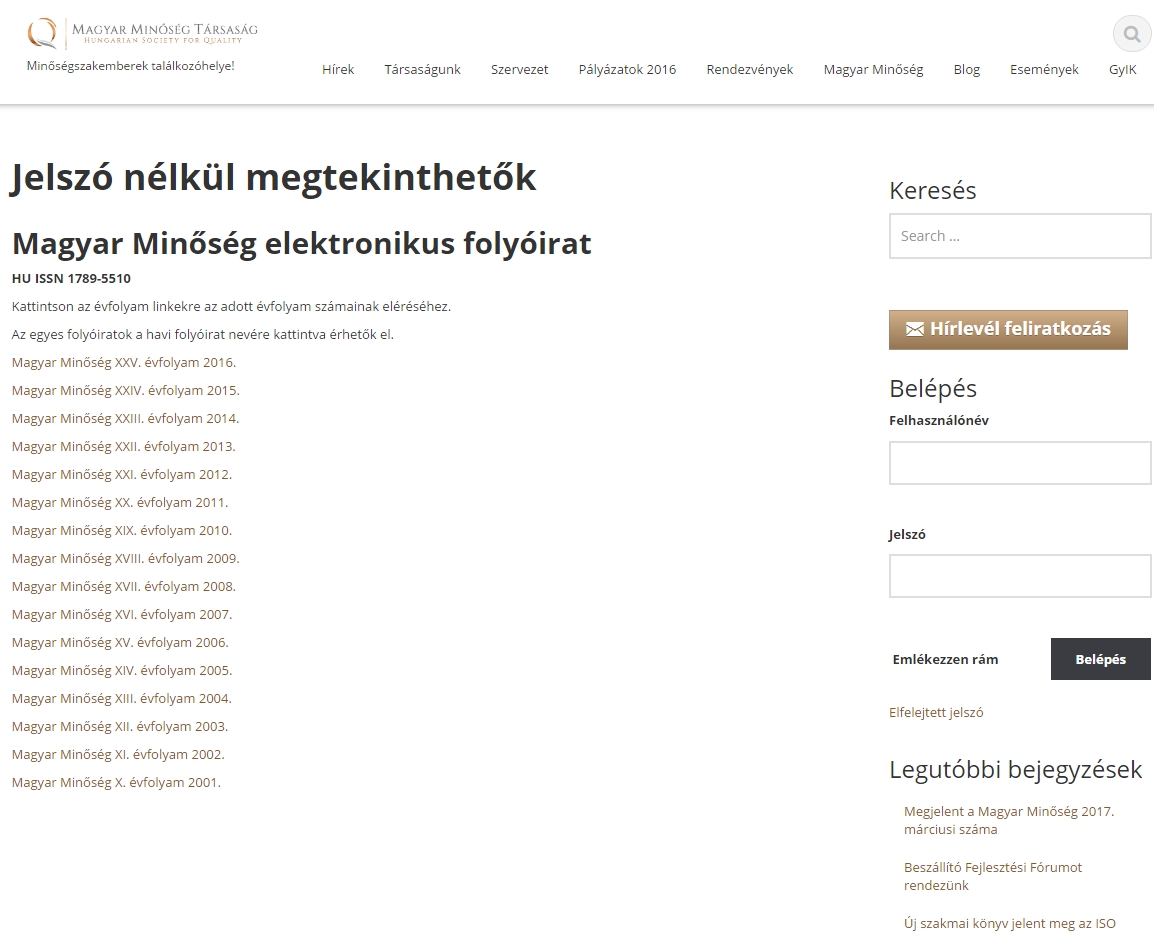Open the Magyar Minőség menu item
Image resolution: width=1154 pixels, height=934 pixels.
click(x=873, y=69)
